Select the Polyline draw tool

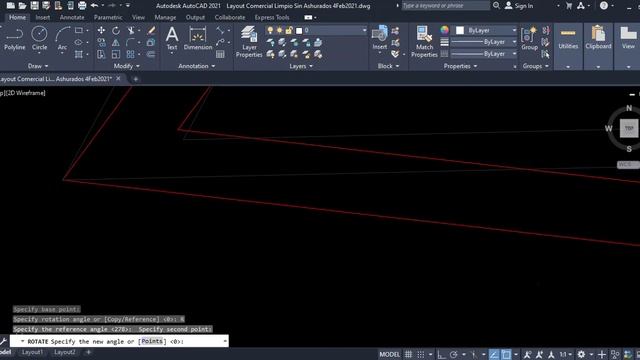point(15,39)
